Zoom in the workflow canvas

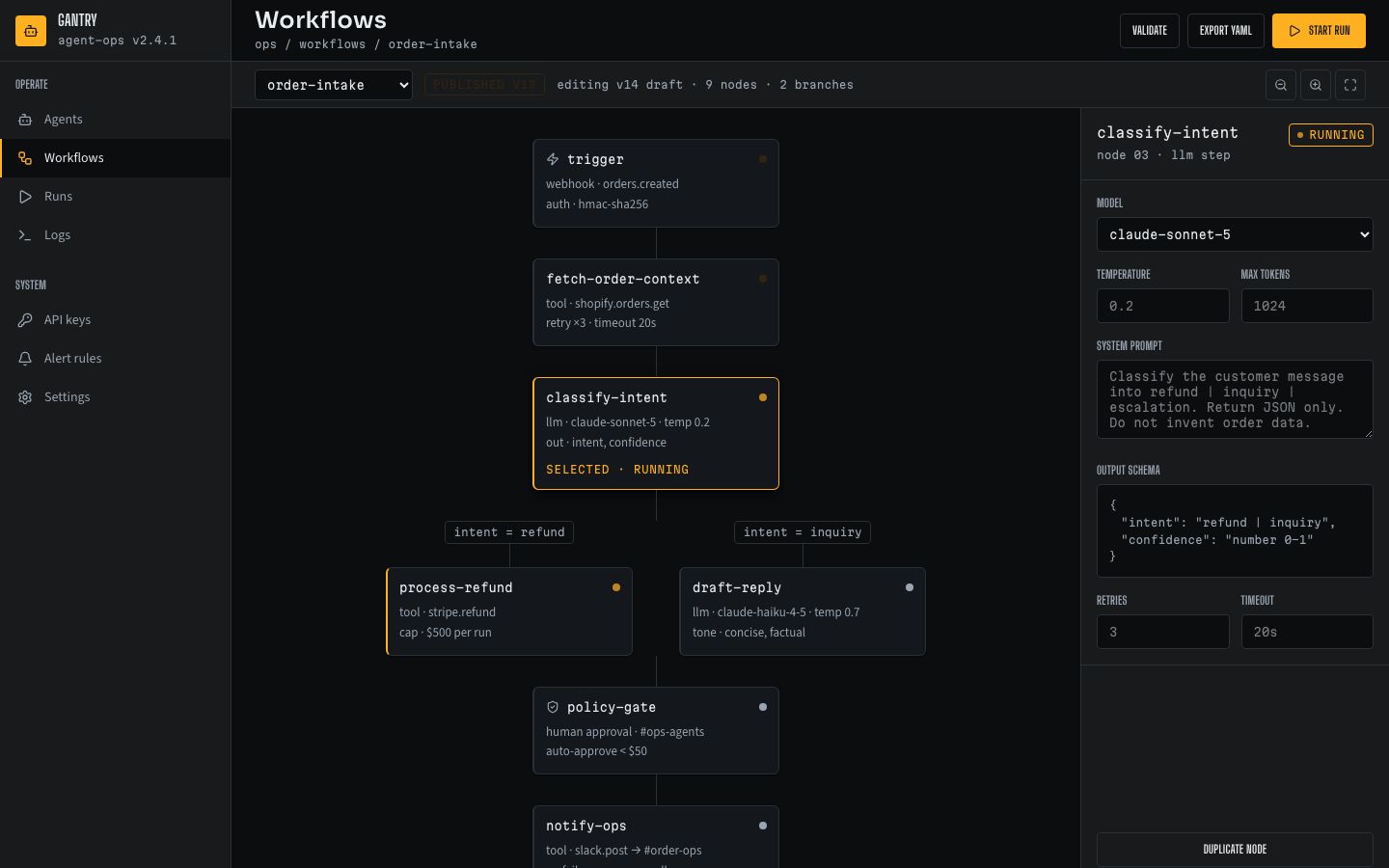point(1316,85)
